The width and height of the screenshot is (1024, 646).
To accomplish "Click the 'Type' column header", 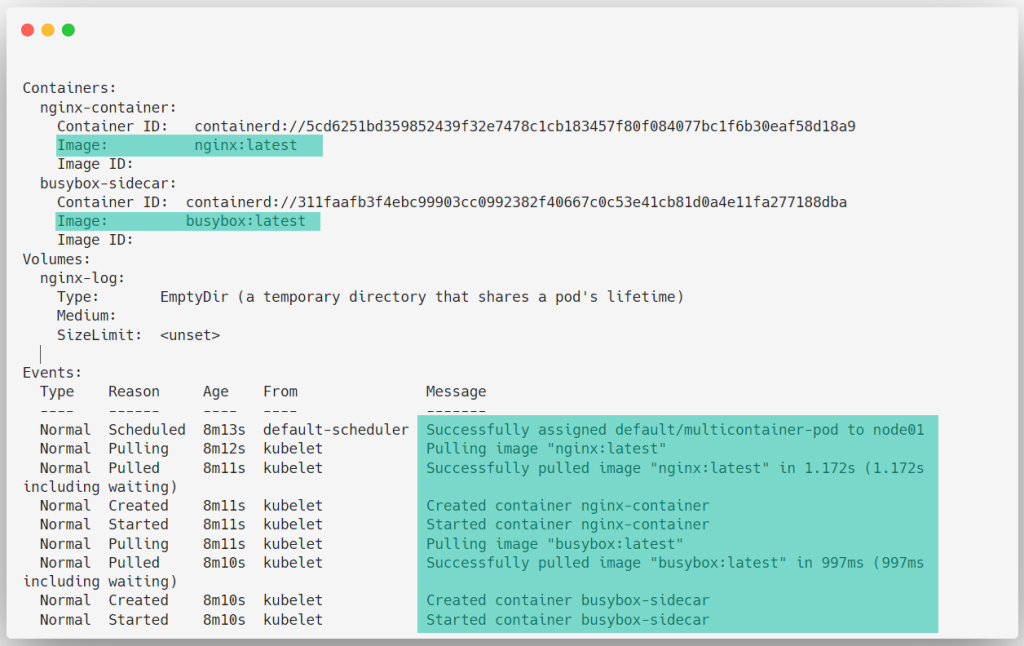I will pos(57,391).
